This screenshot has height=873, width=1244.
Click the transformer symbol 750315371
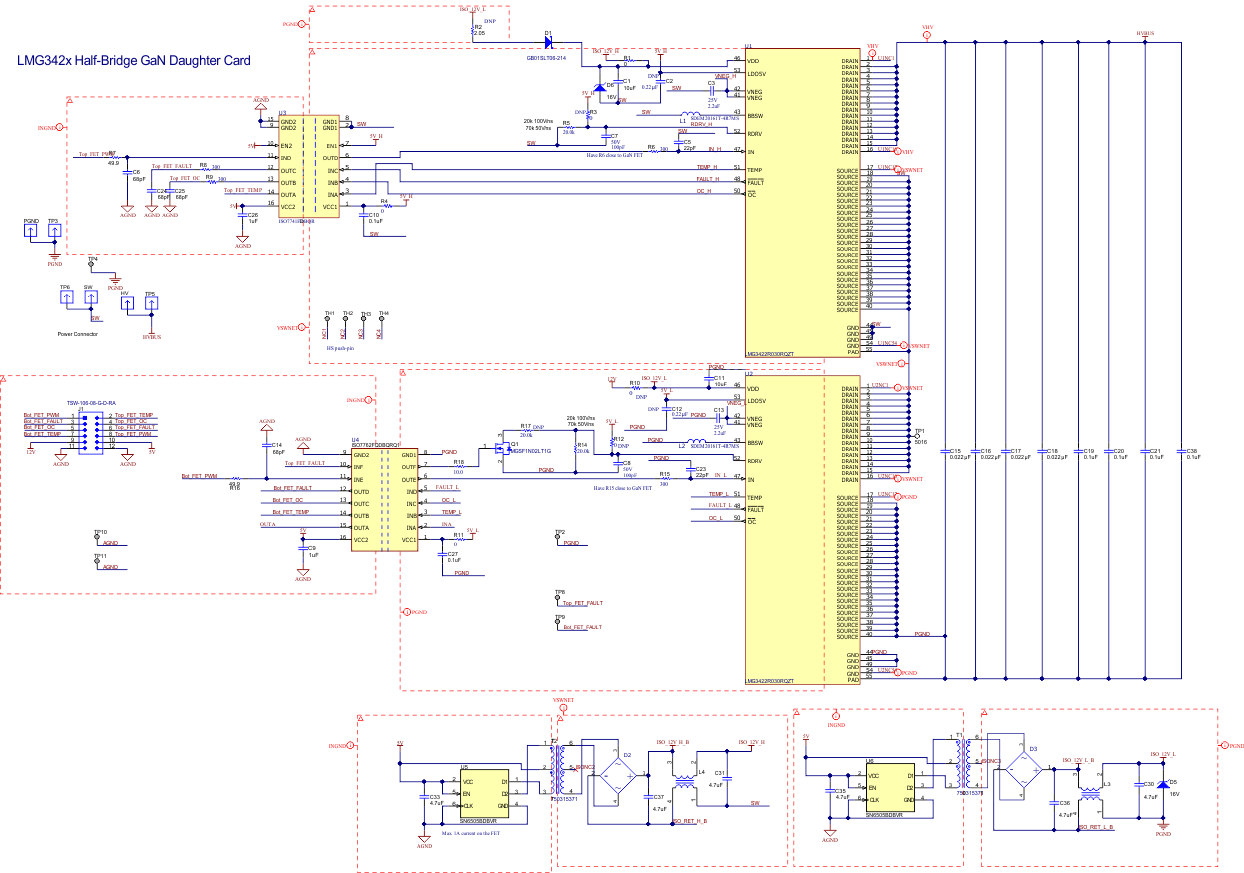pyautogui.click(x=556, y=770)
